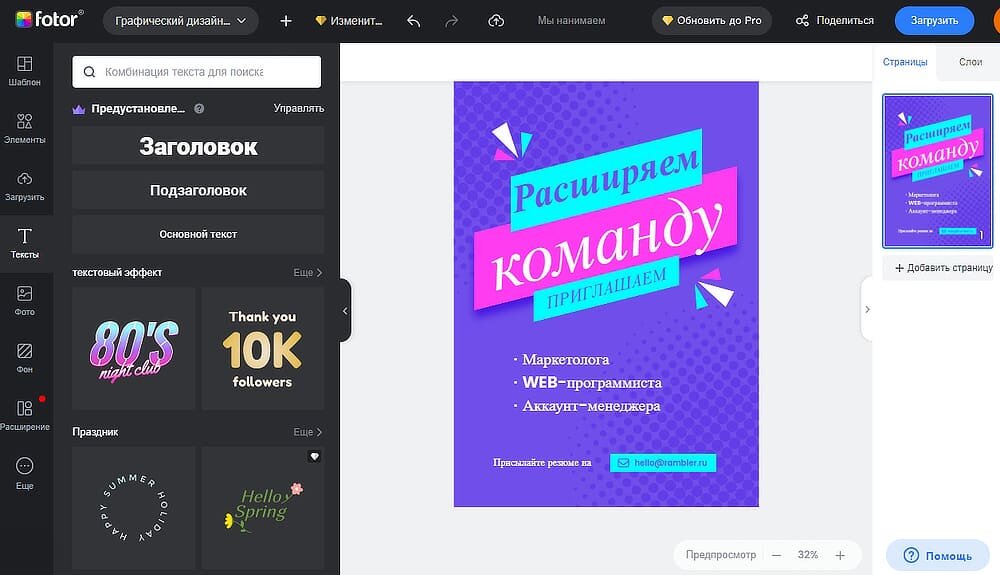Select the Тексты text tool
This screenshot has height=575, width=1000.
pos(24,243)
